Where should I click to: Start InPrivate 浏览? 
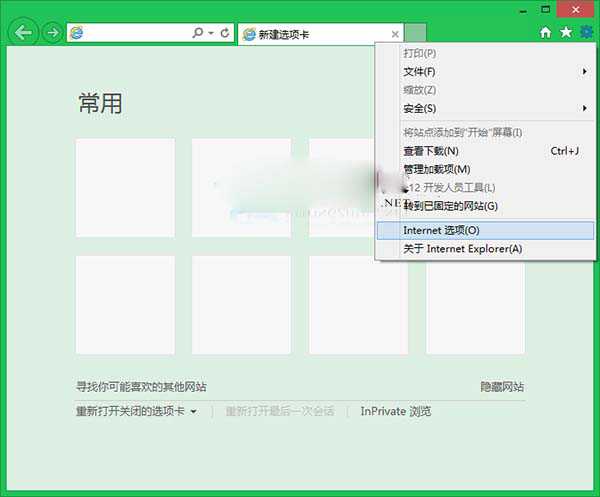point(396,411)
